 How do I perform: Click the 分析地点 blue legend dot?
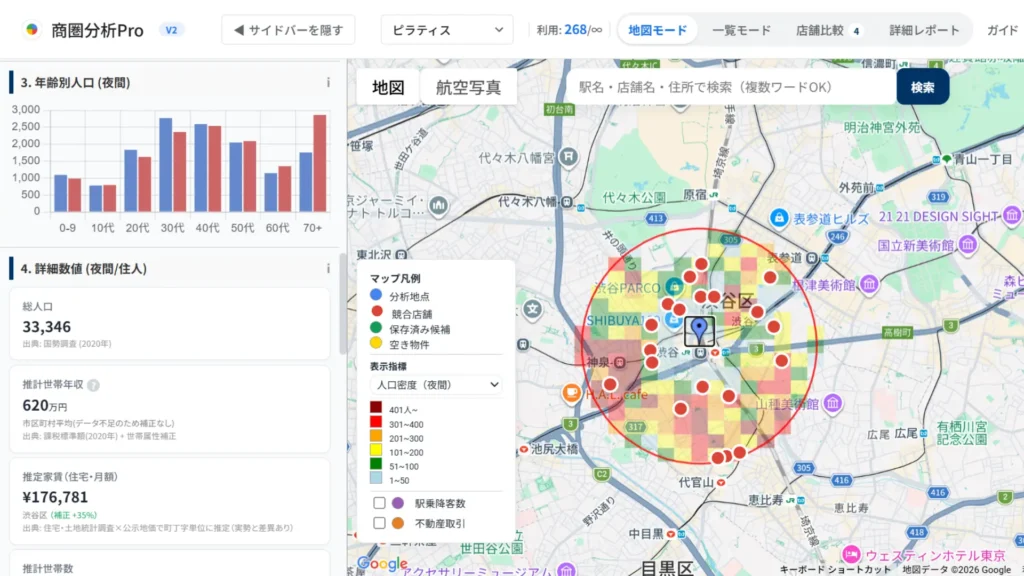click(x=376, y=295)
